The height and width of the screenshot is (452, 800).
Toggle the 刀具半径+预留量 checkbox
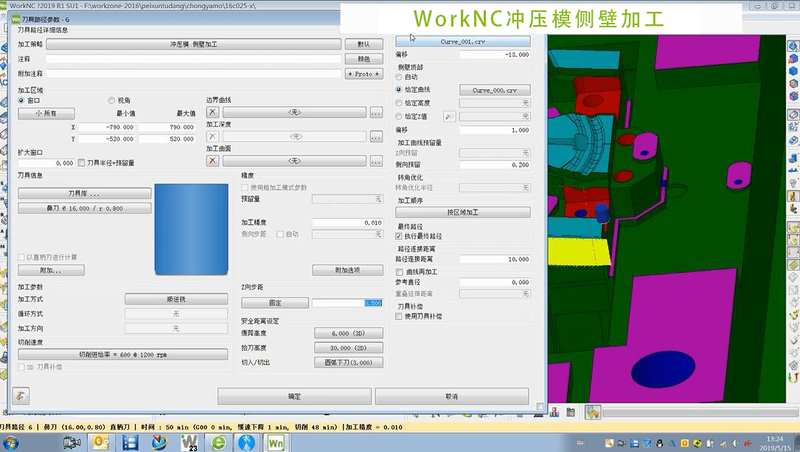pyautogui.click(x=81, y=163)
